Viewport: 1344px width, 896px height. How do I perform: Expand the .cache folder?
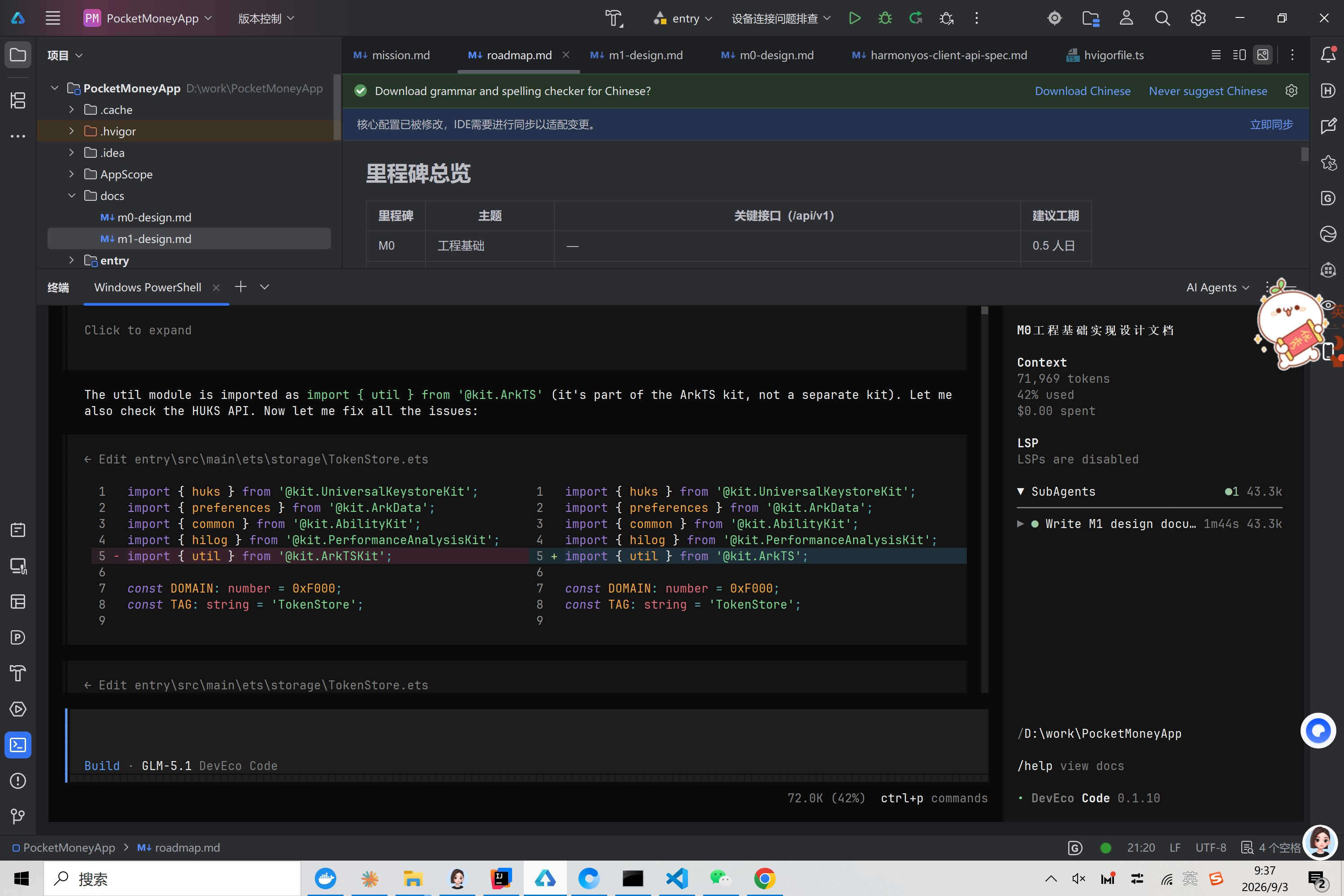click(71, 109)
